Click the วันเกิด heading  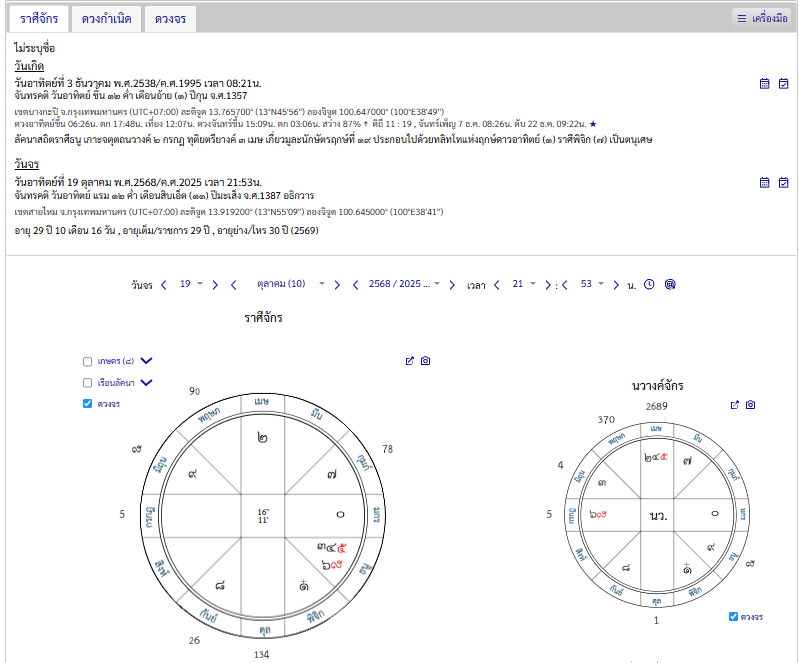29,66
